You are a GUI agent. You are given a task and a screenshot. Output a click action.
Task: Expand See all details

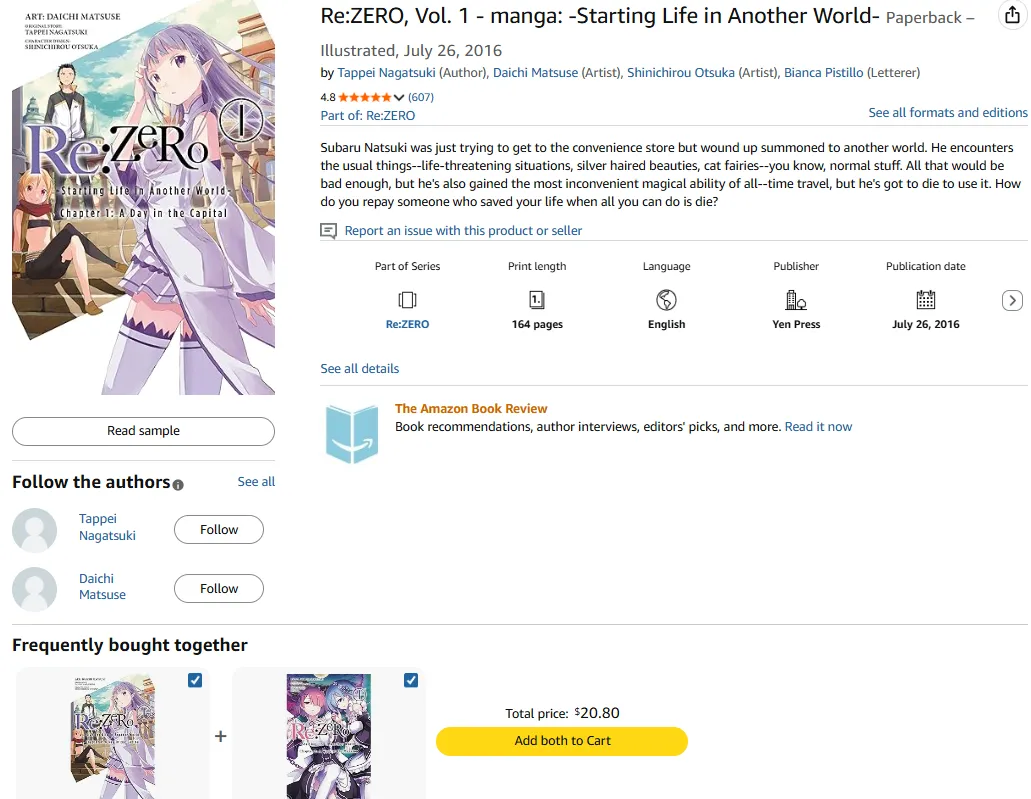coord(359,369)
